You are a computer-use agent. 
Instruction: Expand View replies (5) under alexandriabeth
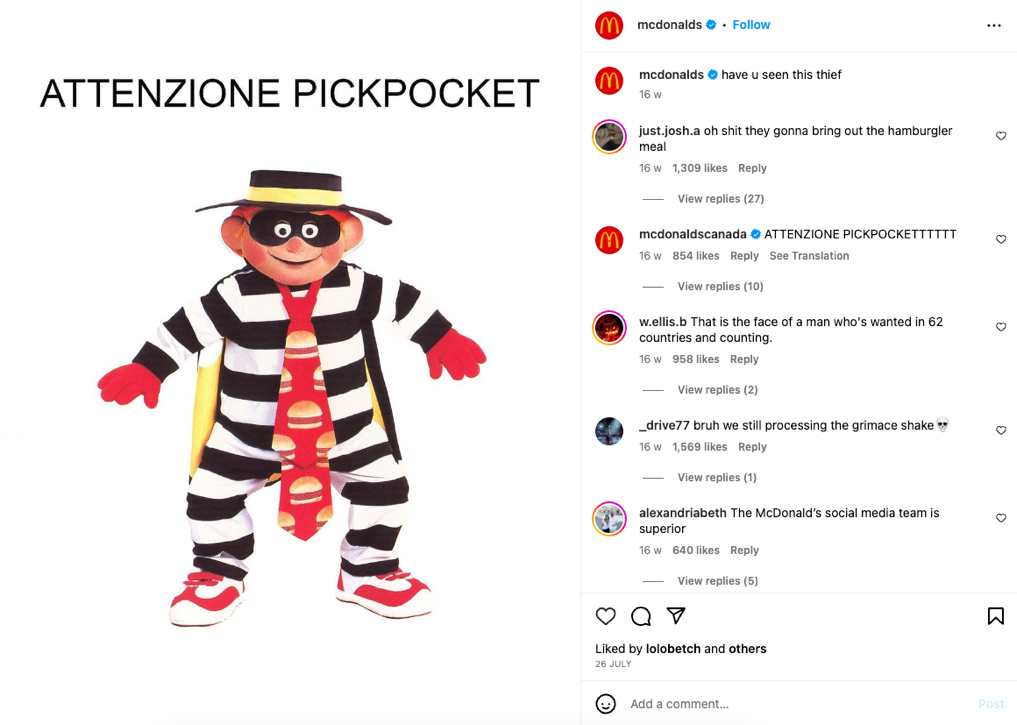pyautogui.click(x=717, y=580)
